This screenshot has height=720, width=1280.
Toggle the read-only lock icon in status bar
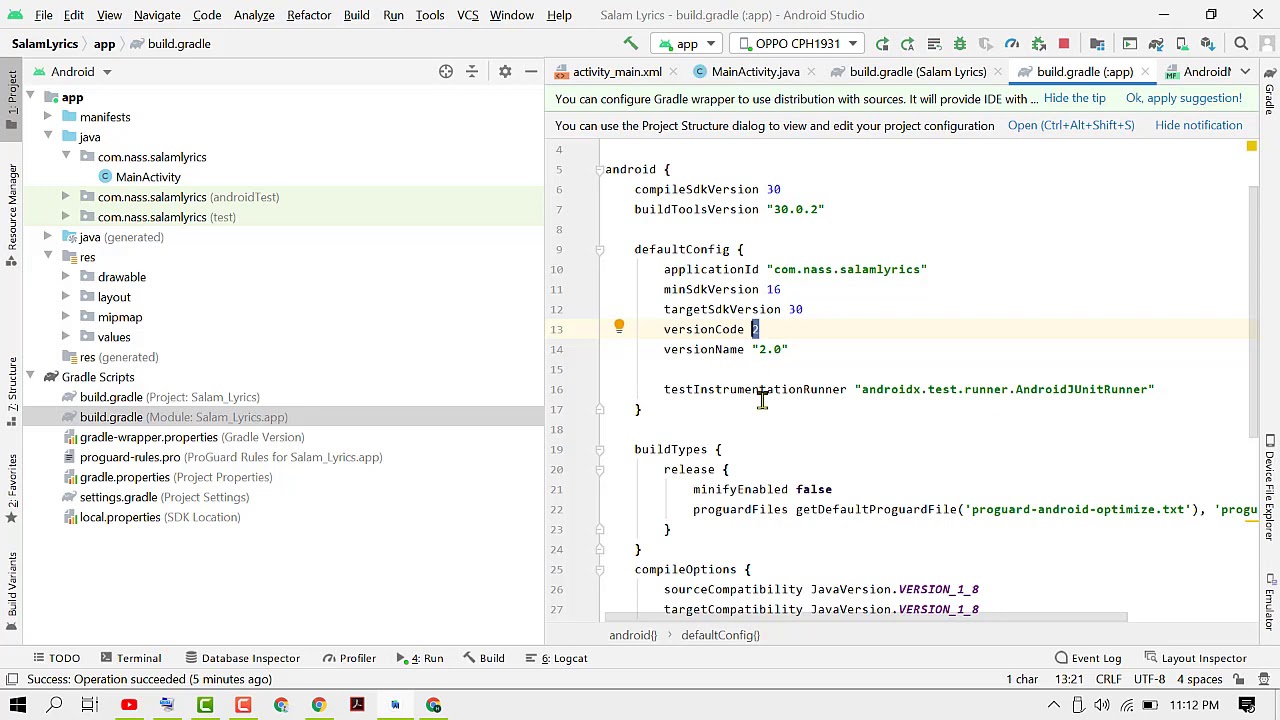[x=1238, y=679]
